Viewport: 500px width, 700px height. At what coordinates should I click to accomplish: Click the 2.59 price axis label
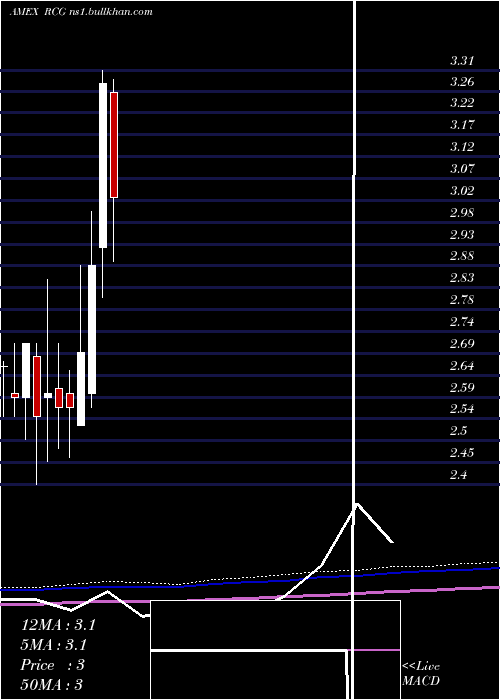click(462, 387)
